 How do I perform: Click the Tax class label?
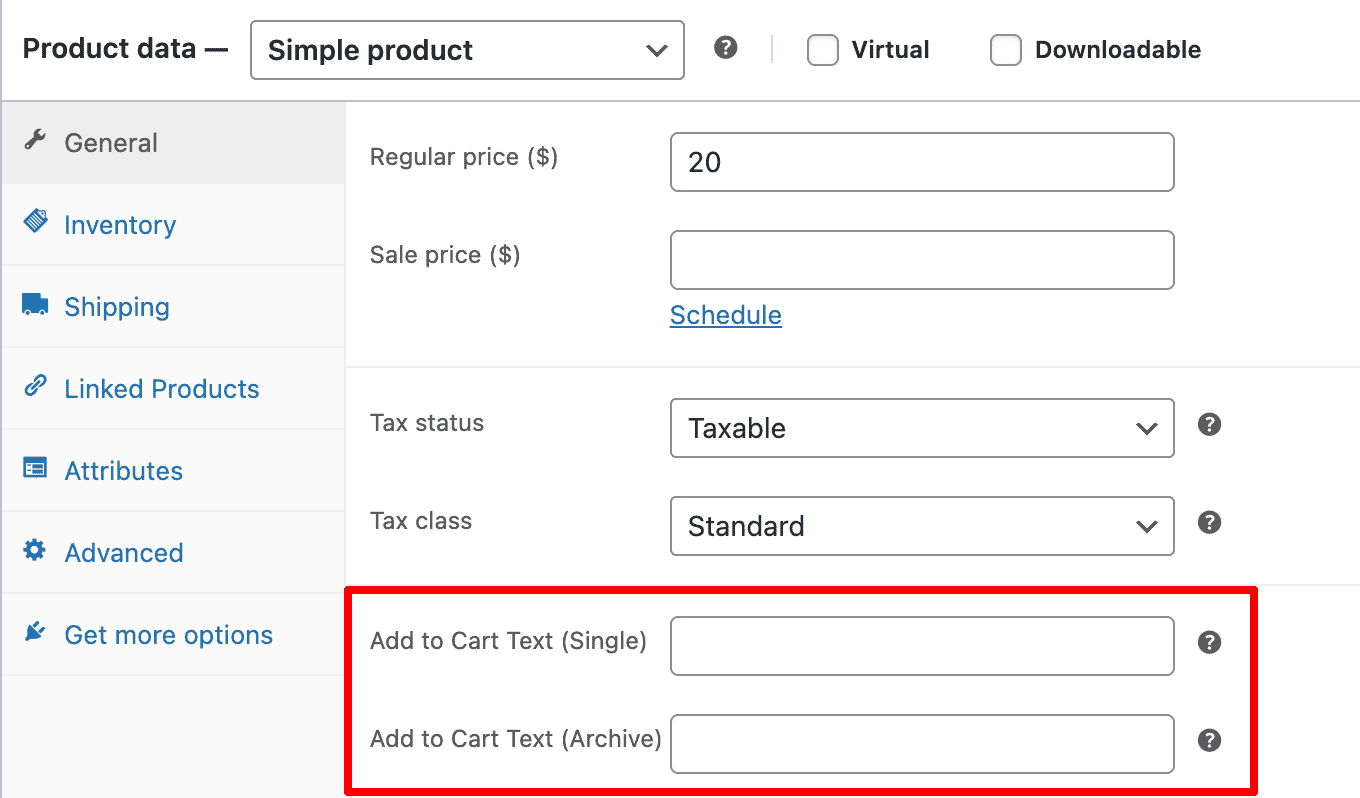[421, 521]
